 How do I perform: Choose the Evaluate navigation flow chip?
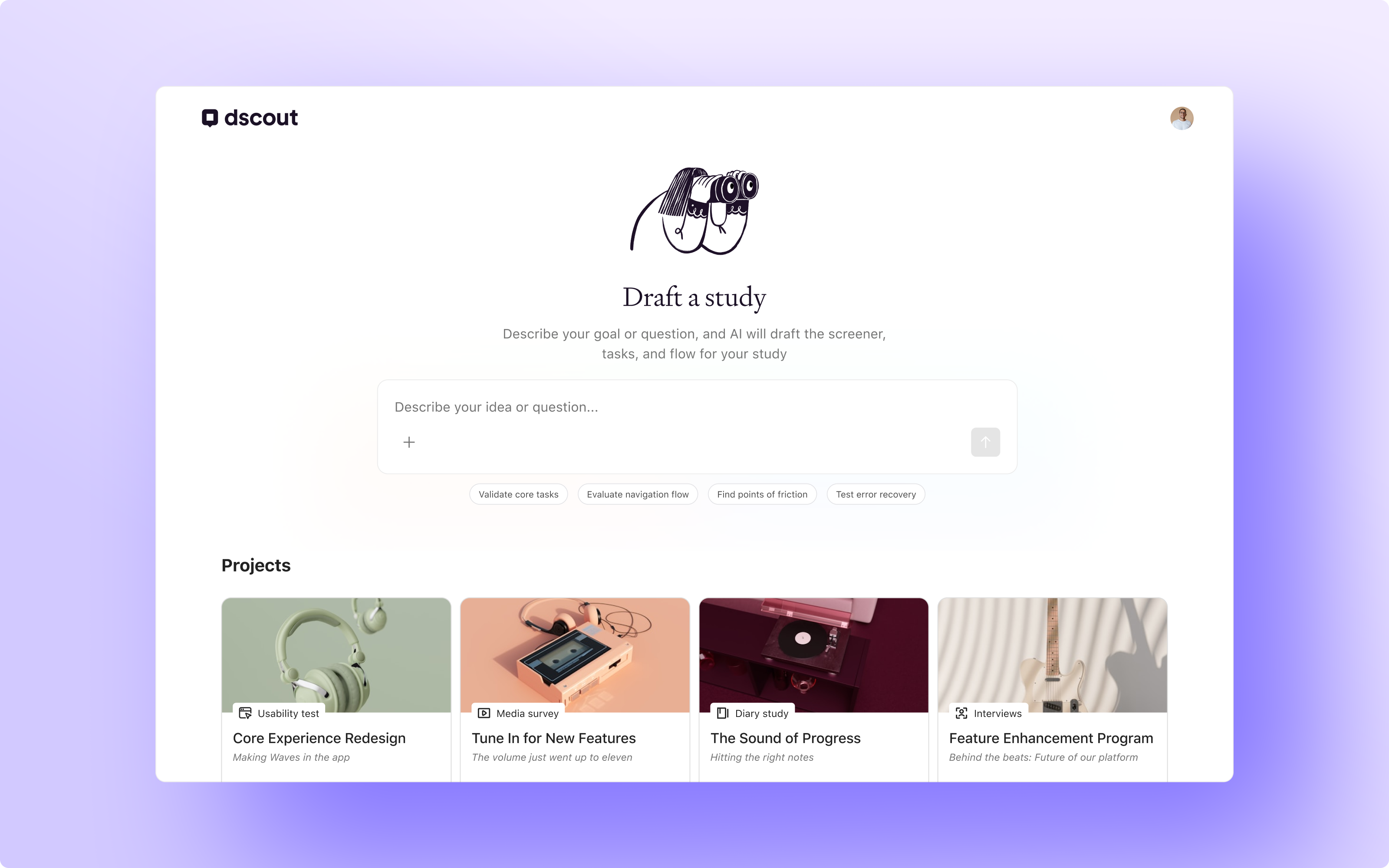click(x=638, y=494)
